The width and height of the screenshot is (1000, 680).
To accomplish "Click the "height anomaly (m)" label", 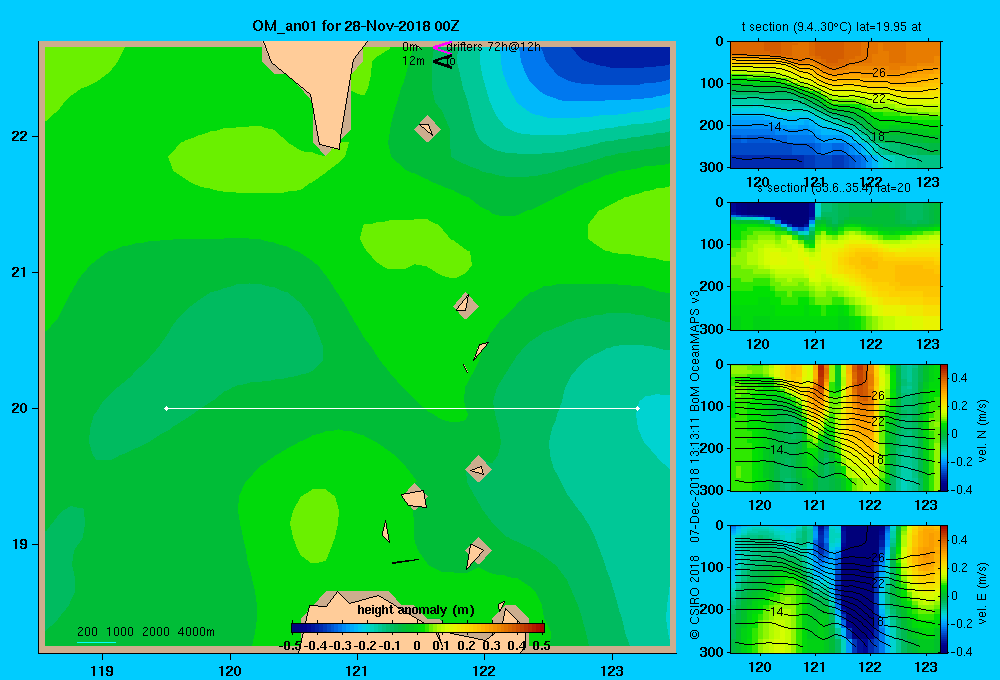I will pyautogui.click(x=416, y=610).
